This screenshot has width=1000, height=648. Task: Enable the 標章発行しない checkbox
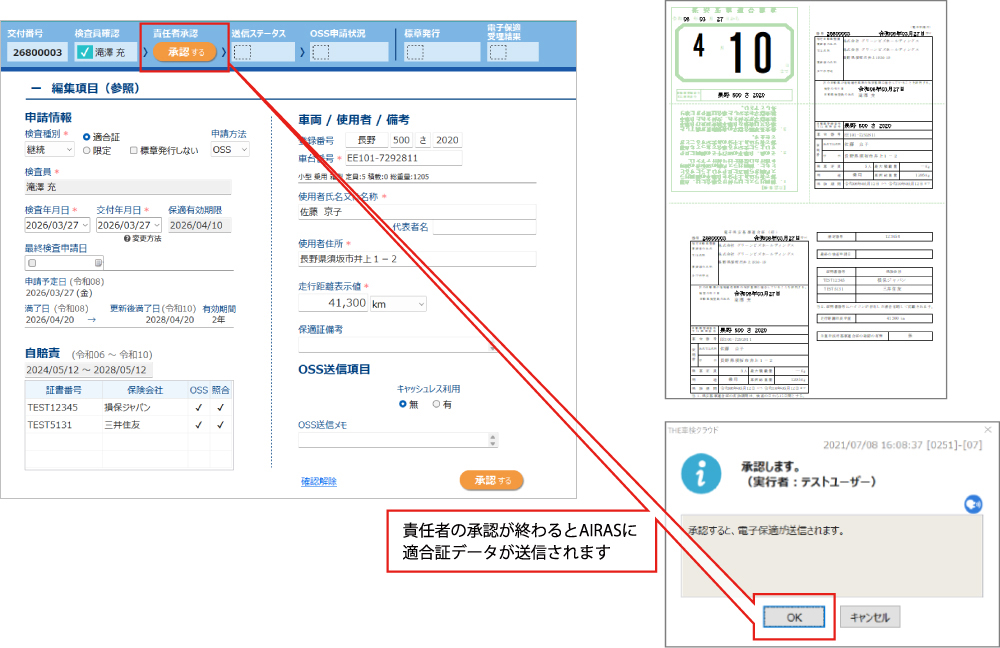coord(135,150)
